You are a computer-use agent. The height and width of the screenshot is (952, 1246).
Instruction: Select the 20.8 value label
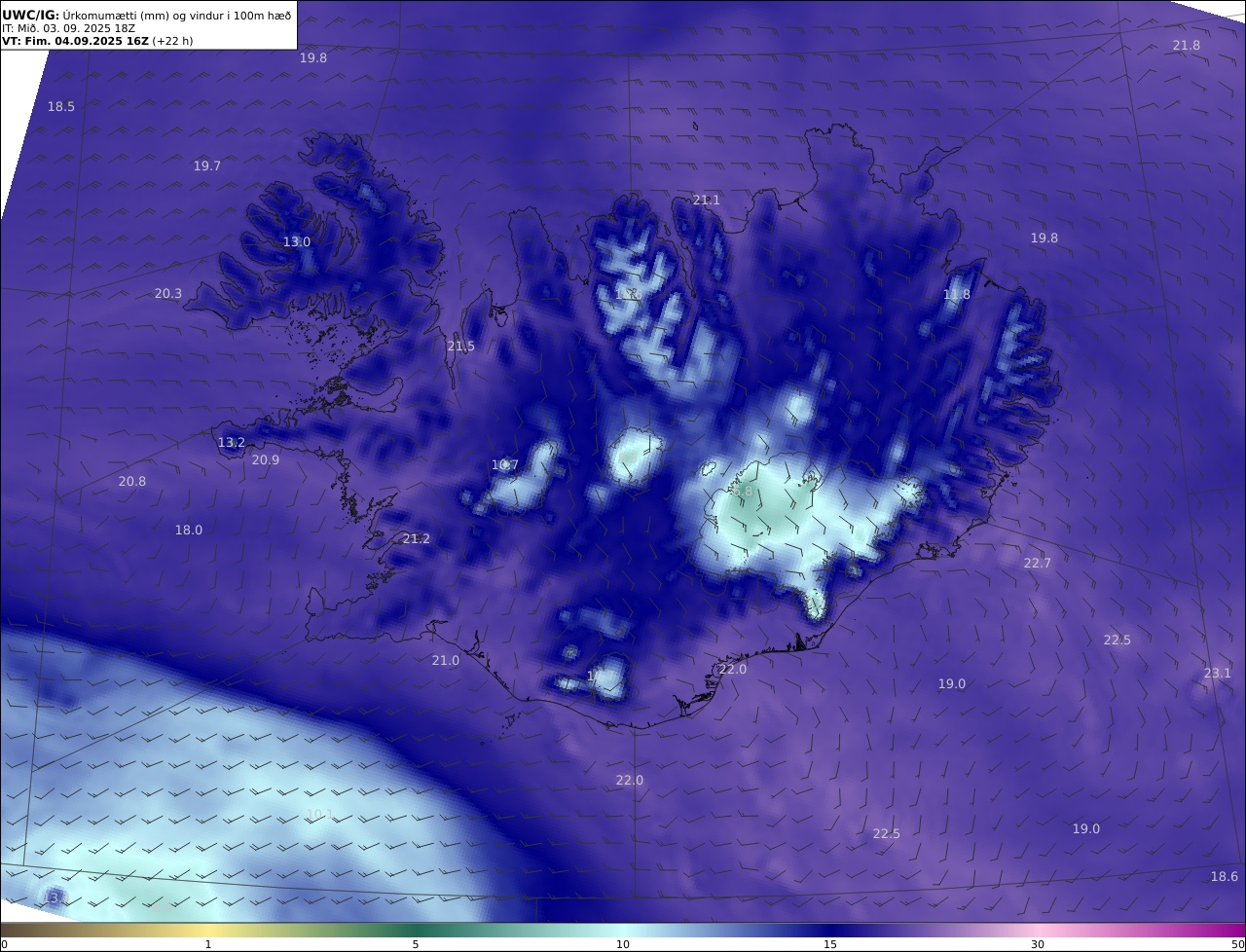click(132, 482)
